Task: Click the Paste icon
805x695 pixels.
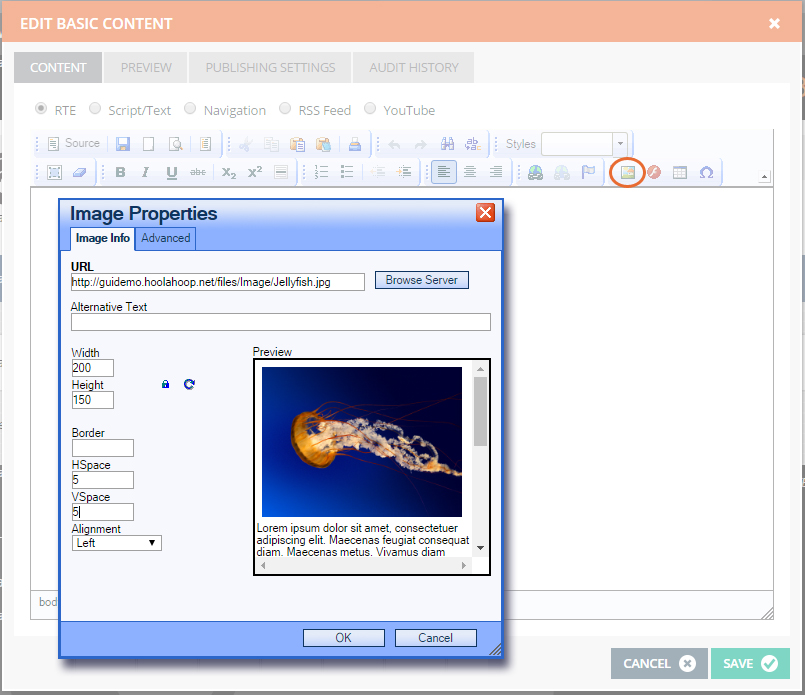Action: 297,144
